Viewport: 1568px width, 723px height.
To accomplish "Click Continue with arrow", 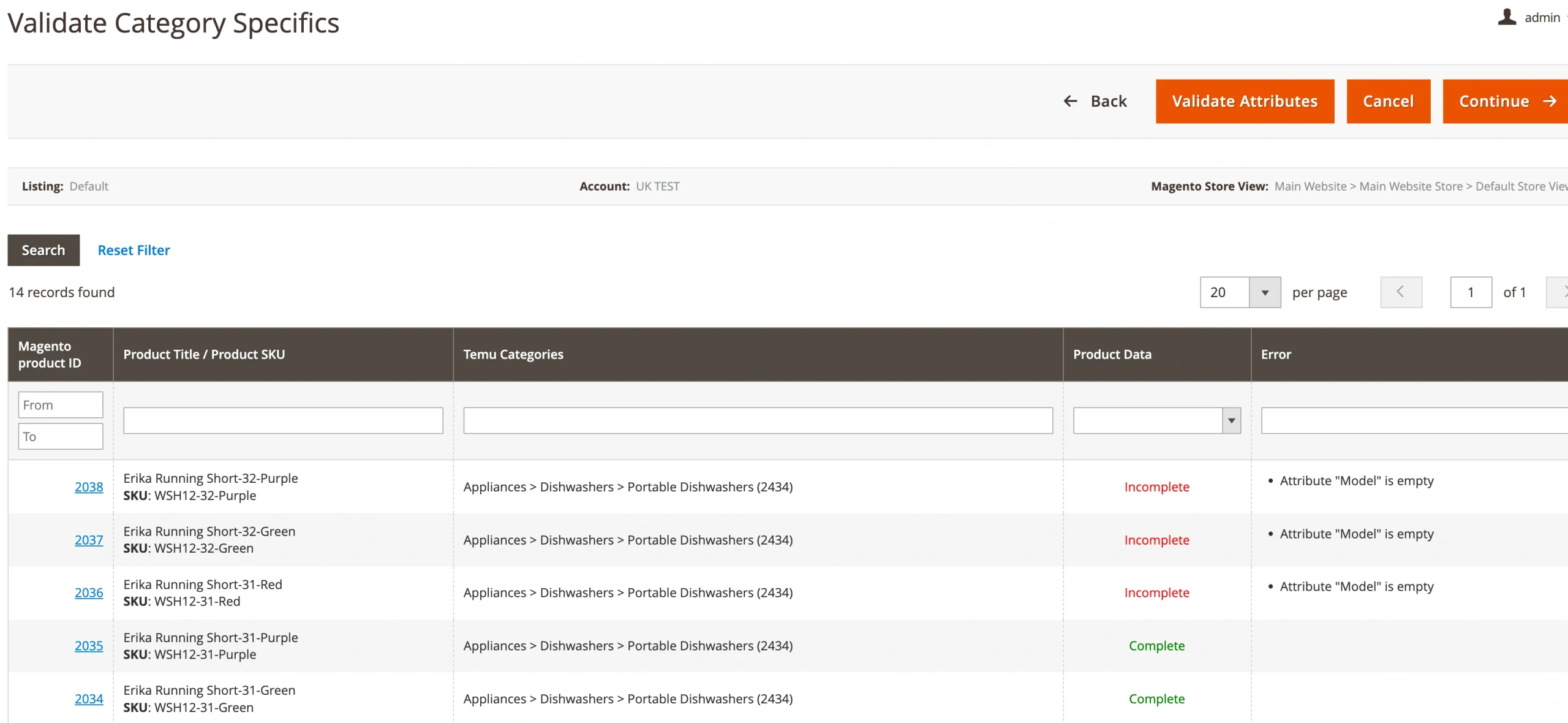I will pos(1506,101).
